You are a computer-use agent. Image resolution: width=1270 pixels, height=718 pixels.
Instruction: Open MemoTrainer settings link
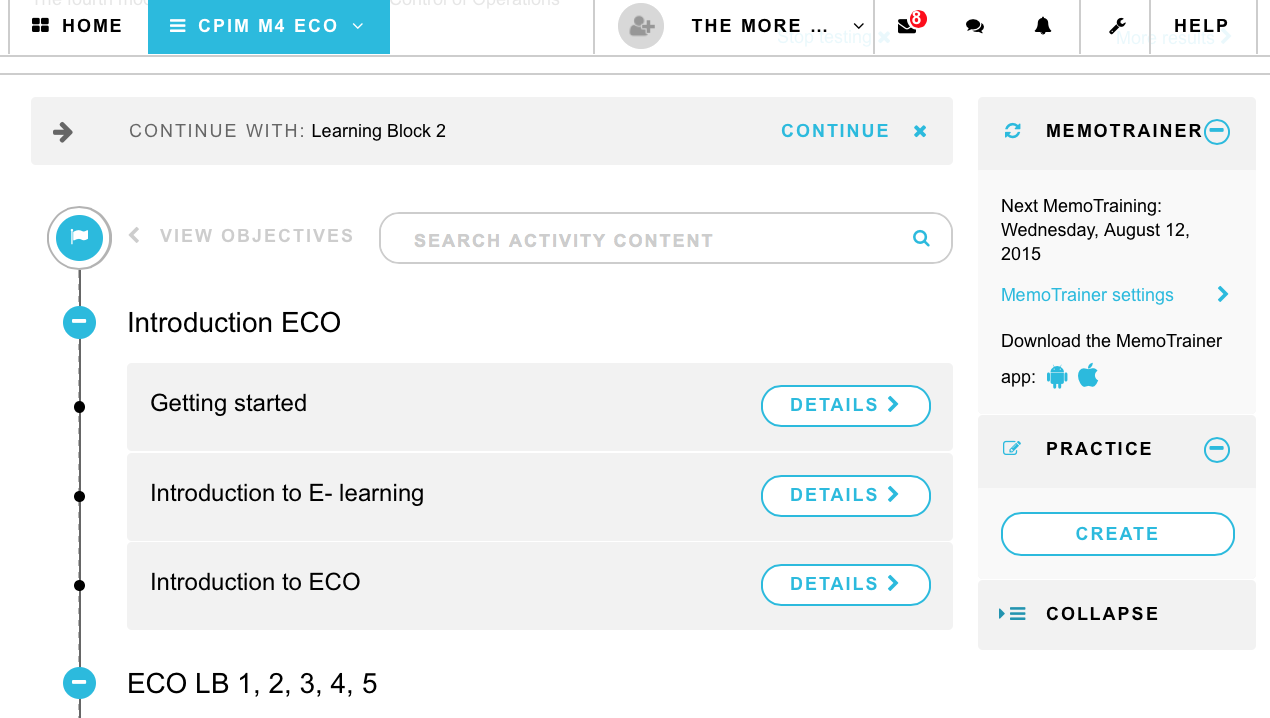point(1087,295)
